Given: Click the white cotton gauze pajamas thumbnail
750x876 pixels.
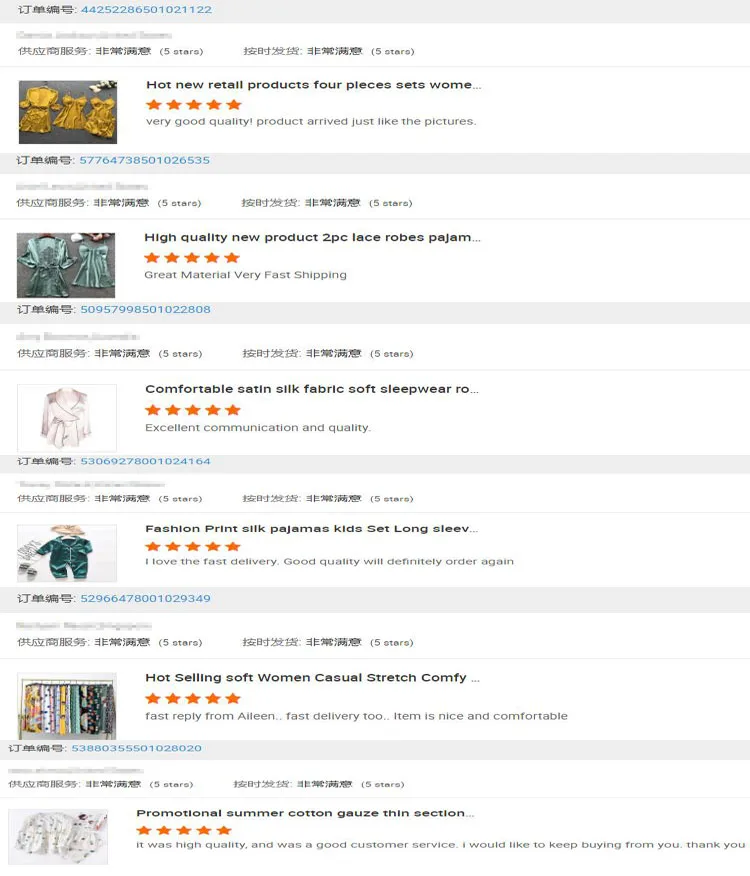Looking at the screenshot, I should pyautogui.click(x=58, y=837).
